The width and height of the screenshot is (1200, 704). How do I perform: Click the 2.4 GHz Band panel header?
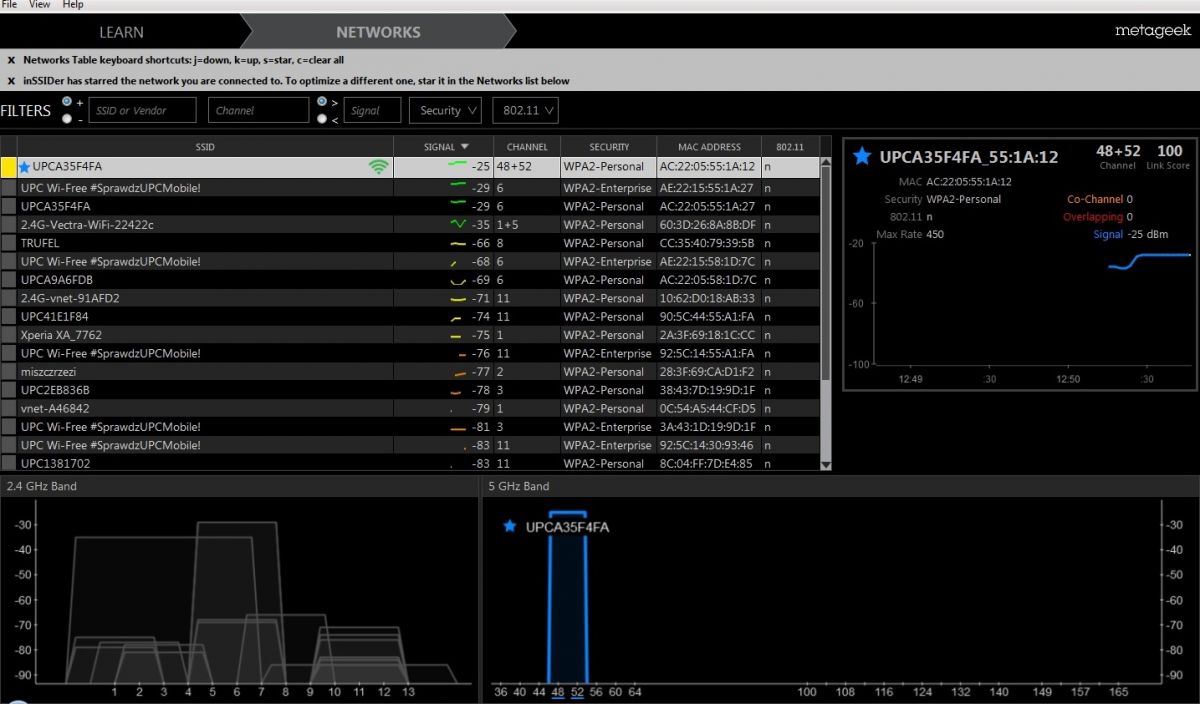(x=240, y=486)
